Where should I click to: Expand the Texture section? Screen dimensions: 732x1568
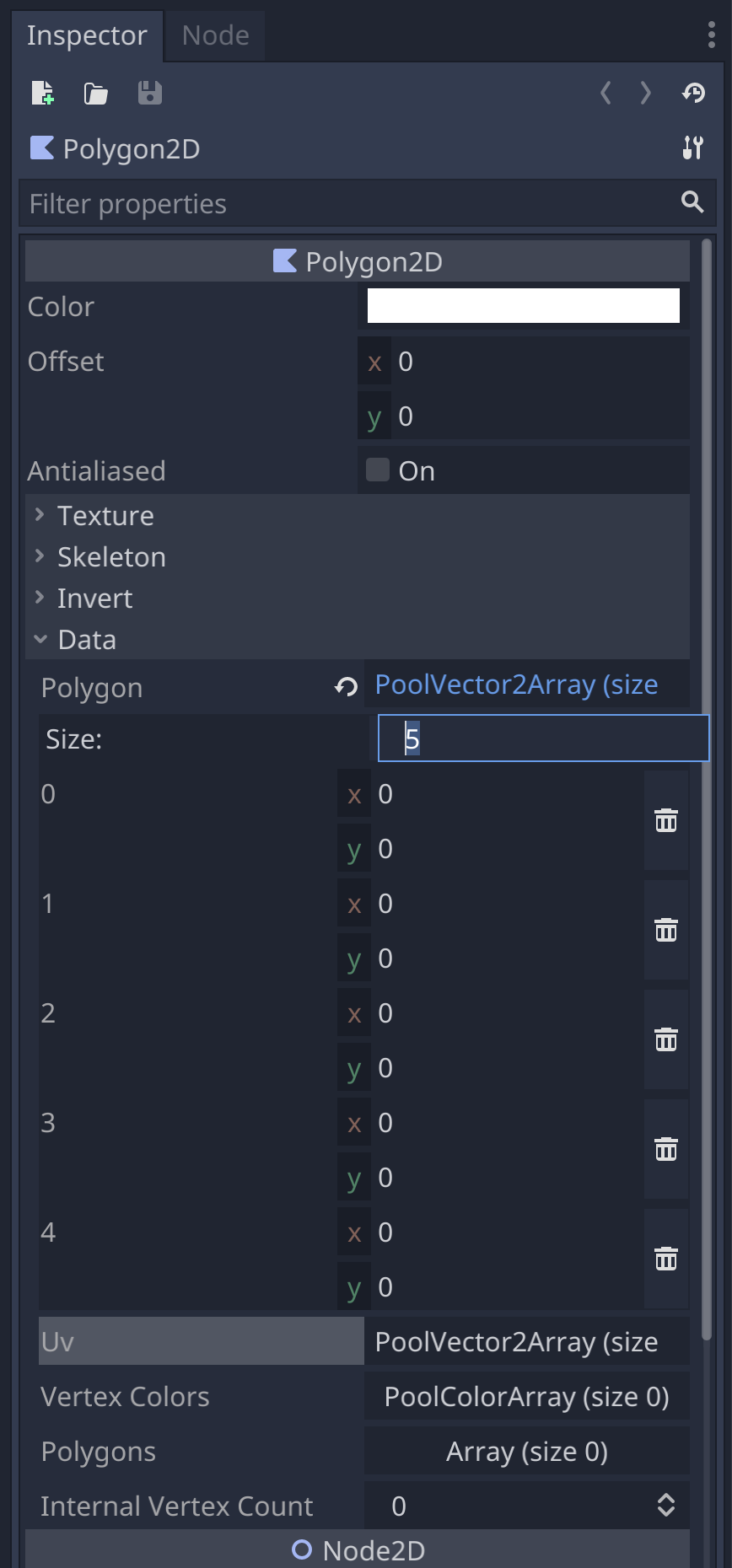point(105,515)
